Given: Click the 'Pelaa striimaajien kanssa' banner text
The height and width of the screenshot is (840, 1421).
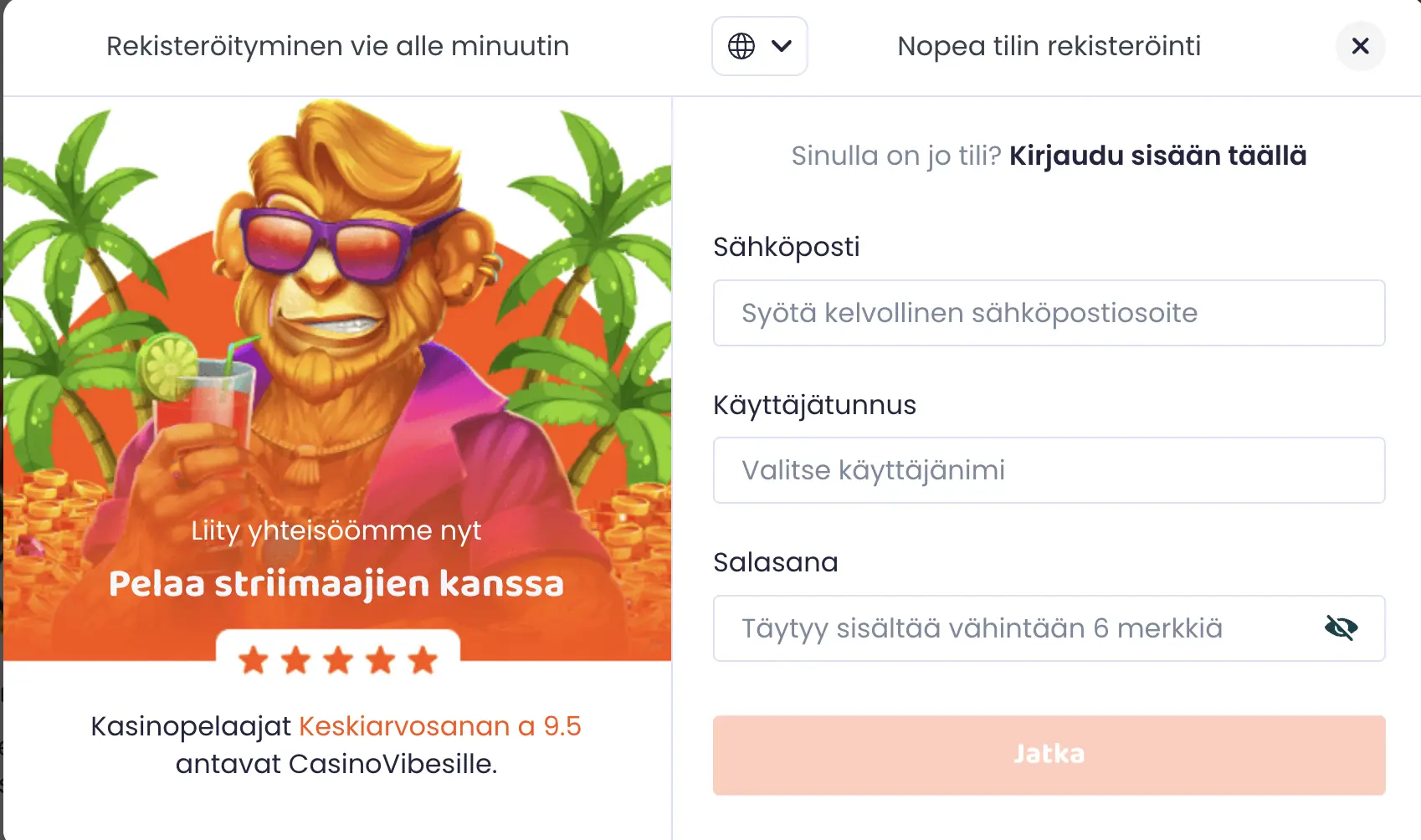Looking at the screenshot, I should (x=336, y=584).
